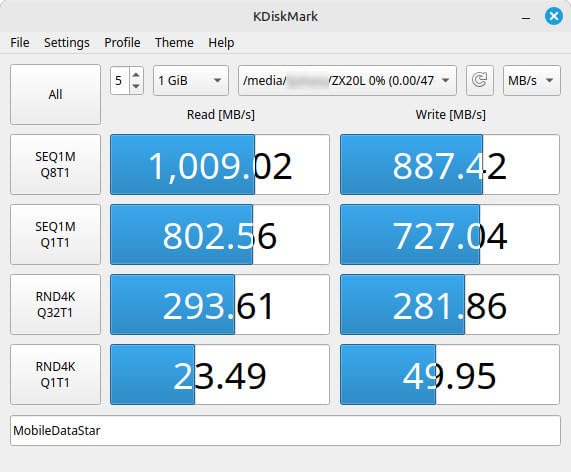Increase test count with up arrow

[x=136, y=75]
